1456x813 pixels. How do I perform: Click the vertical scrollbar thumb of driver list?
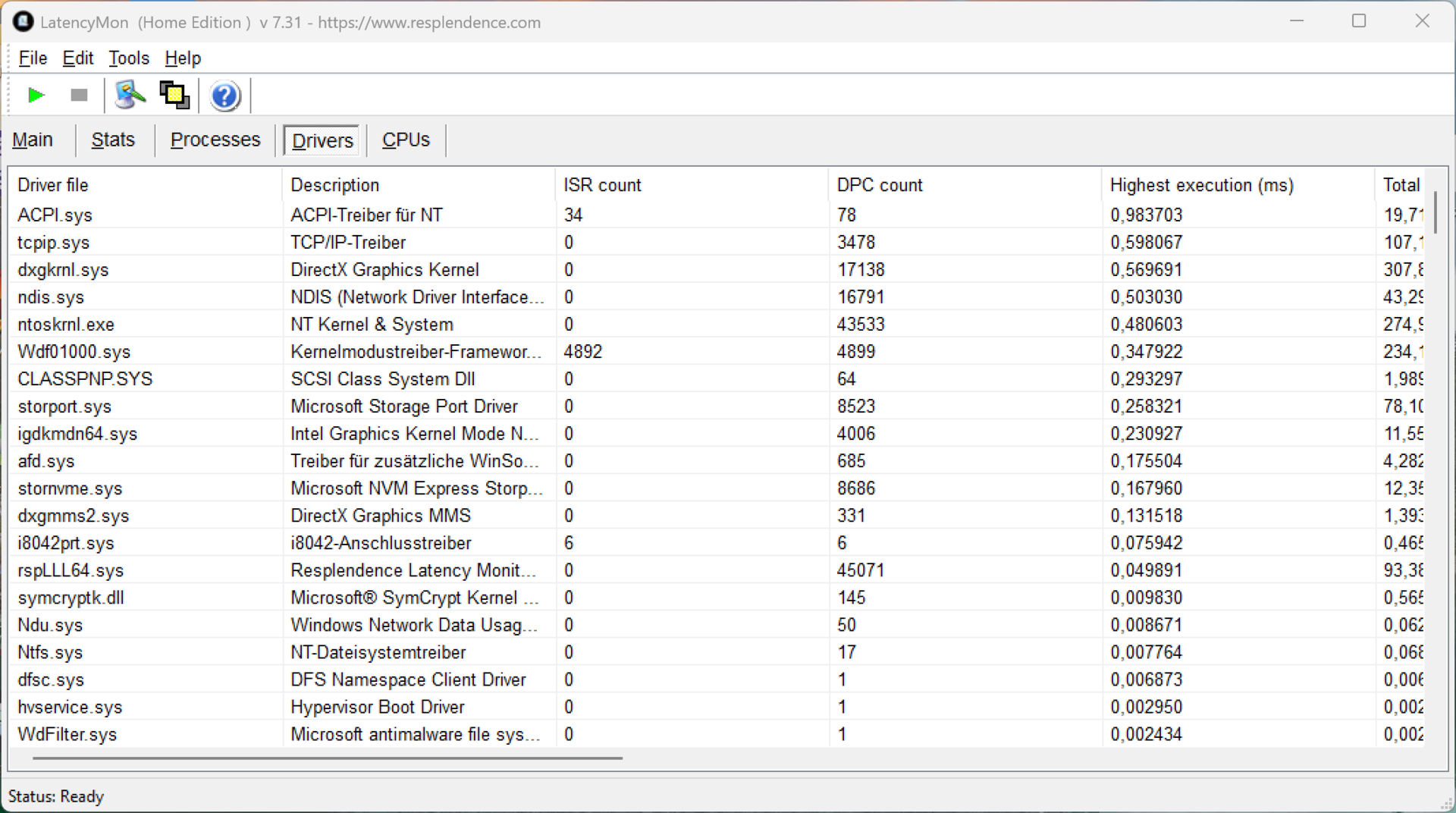pos(1435,212)
